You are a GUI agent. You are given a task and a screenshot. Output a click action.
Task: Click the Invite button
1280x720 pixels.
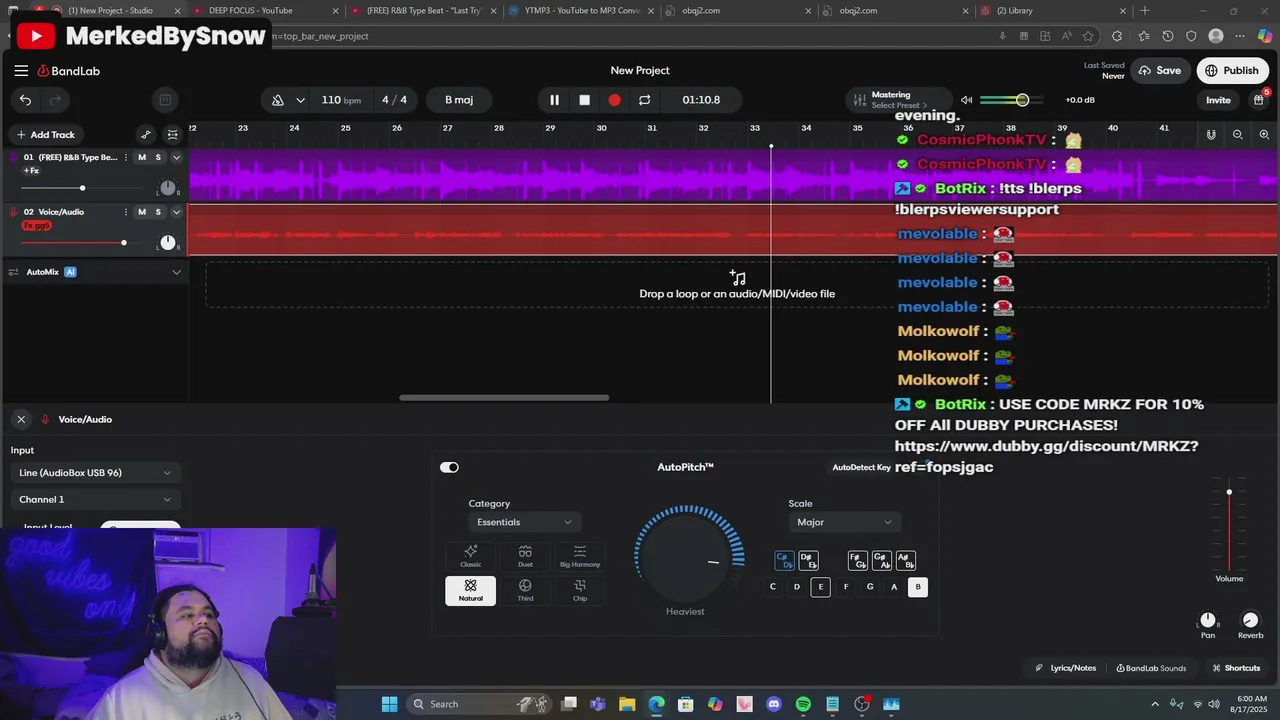click(1218, 100)
